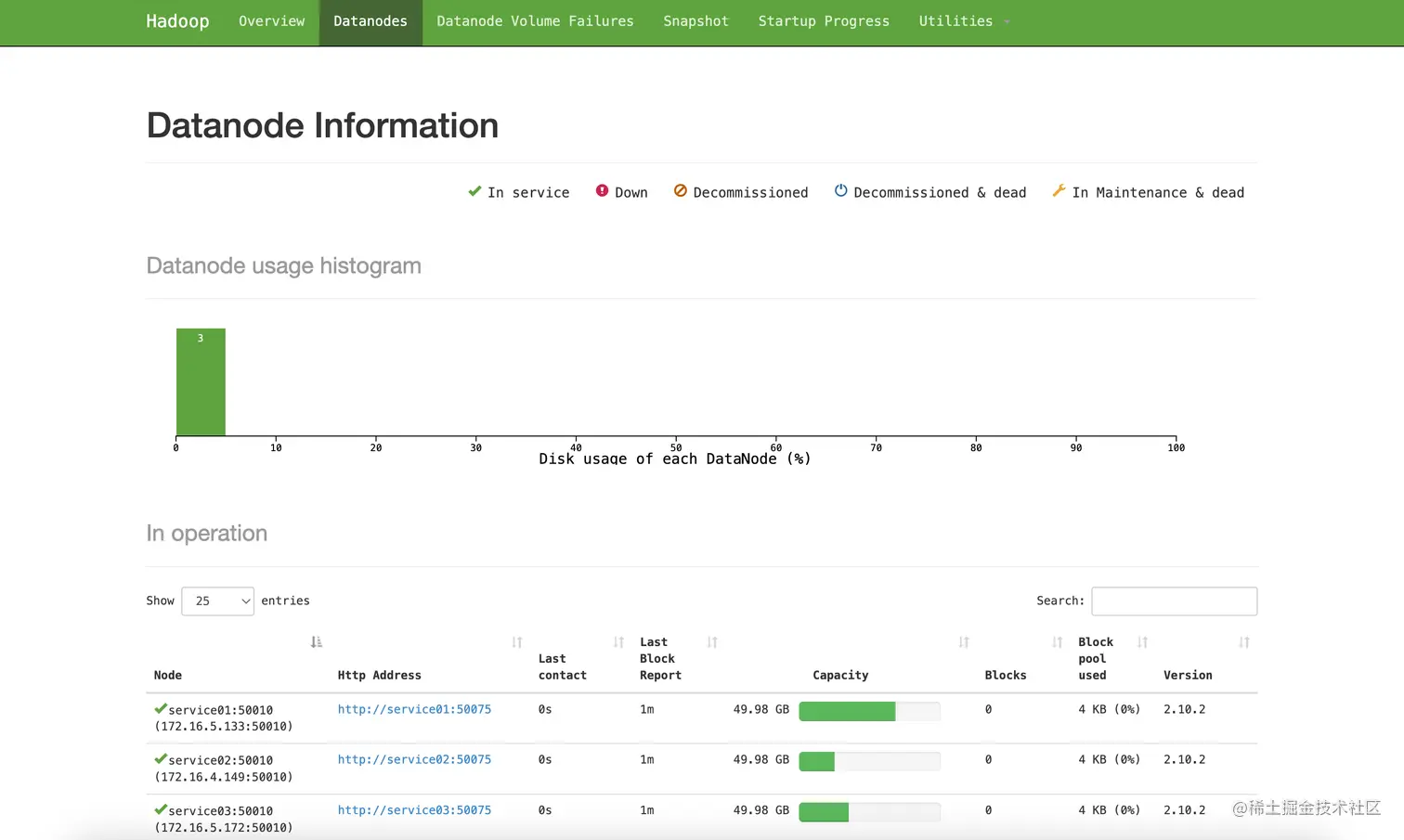This screenshot has width=1404, height=840.
Task: Click the Capacity column sort icon
Action: click(x=964, y=642)
